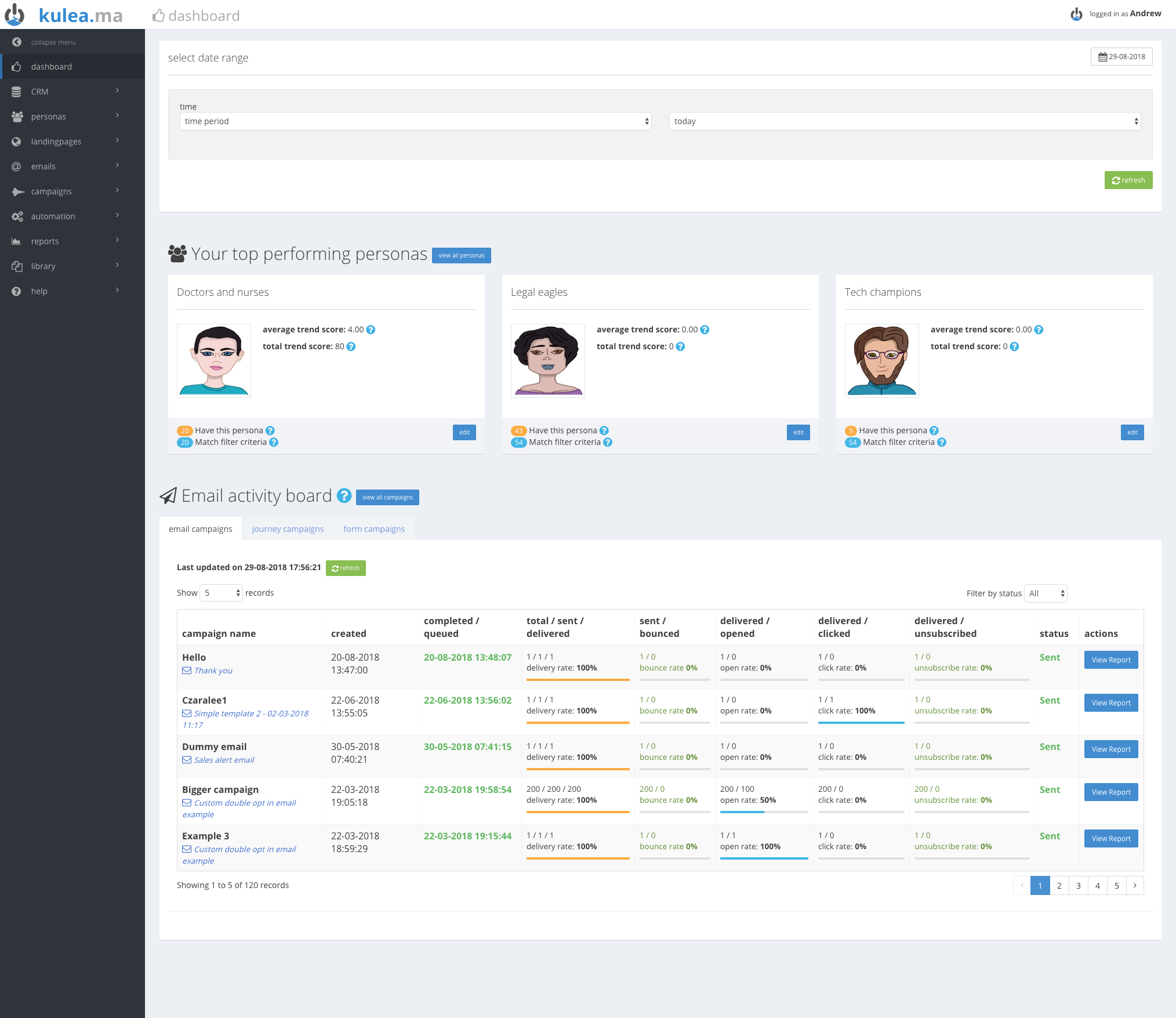This screenshot has height=1018, width=1176.
Task: Click the view all personas button
Action: [461, 255]
